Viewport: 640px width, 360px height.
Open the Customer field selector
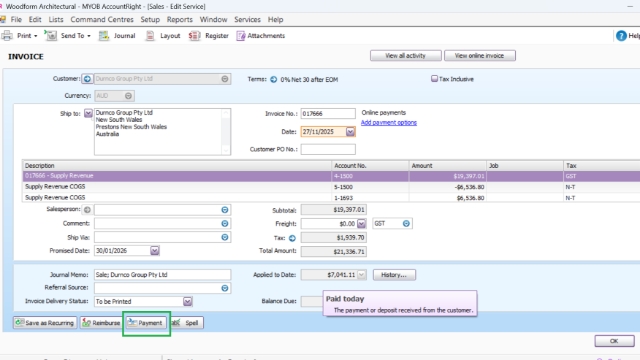click(x=225, y=79)
